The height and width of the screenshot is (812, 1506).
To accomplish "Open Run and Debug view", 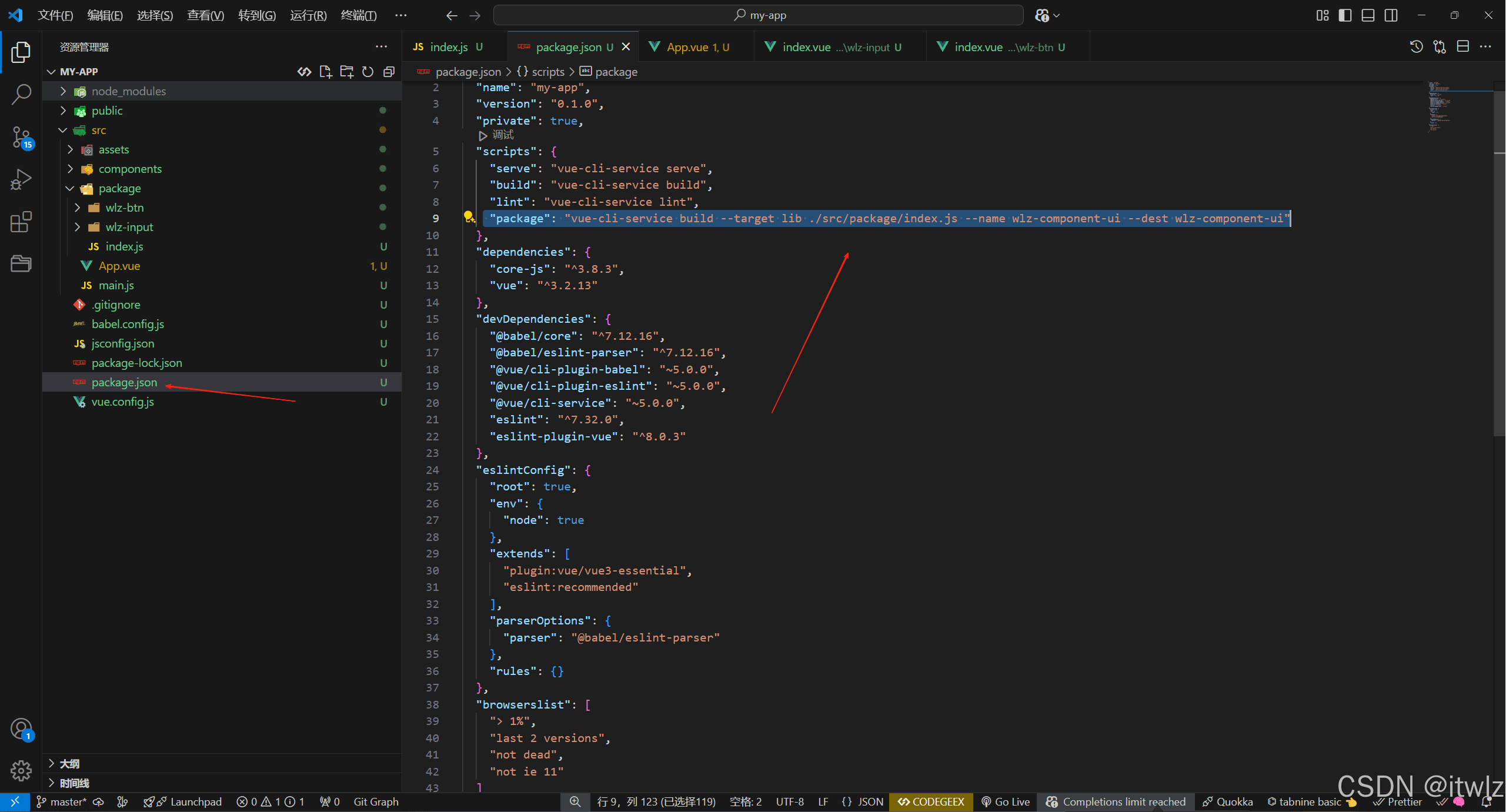I will [x=21, y=179].
